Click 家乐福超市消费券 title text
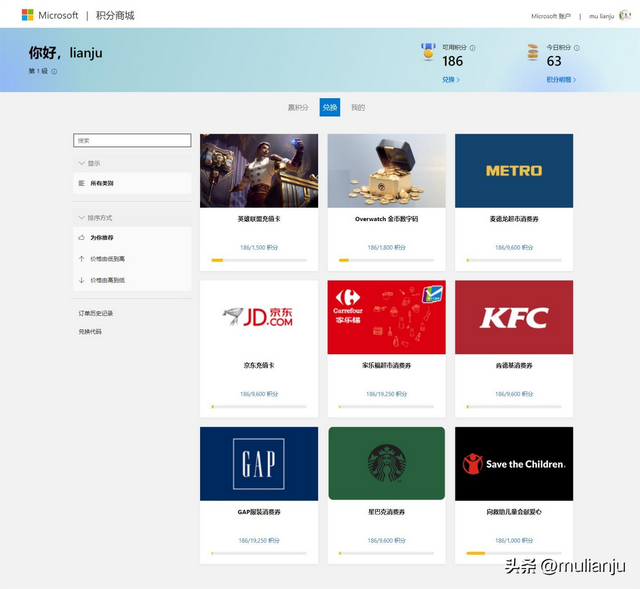This screenshot has height=589, width=640. 387,365
